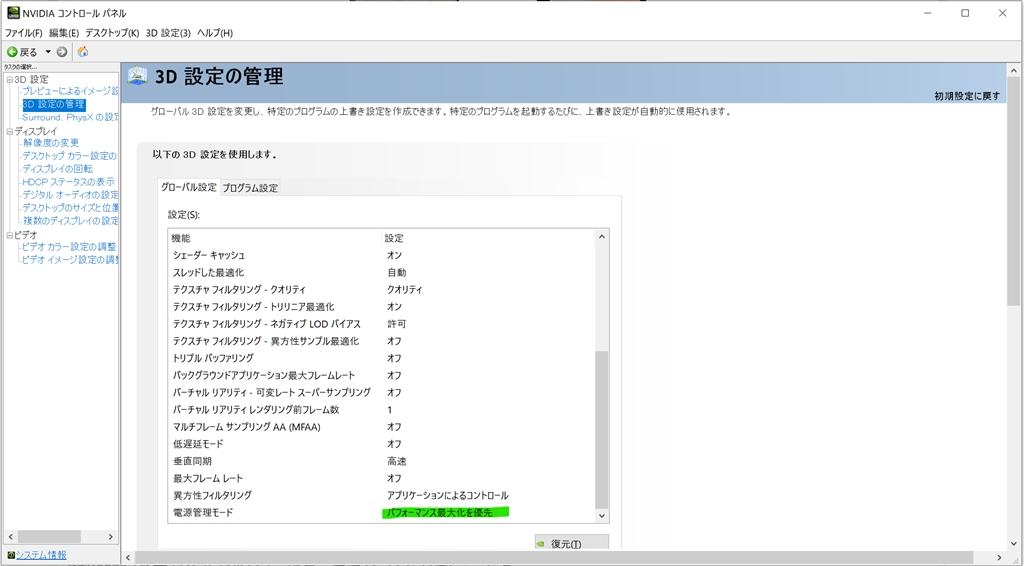1024x566 pixels.
Task: Click main pane horizontal scroll right arrow
Action: pyautogui.click(x=999, y=558)
